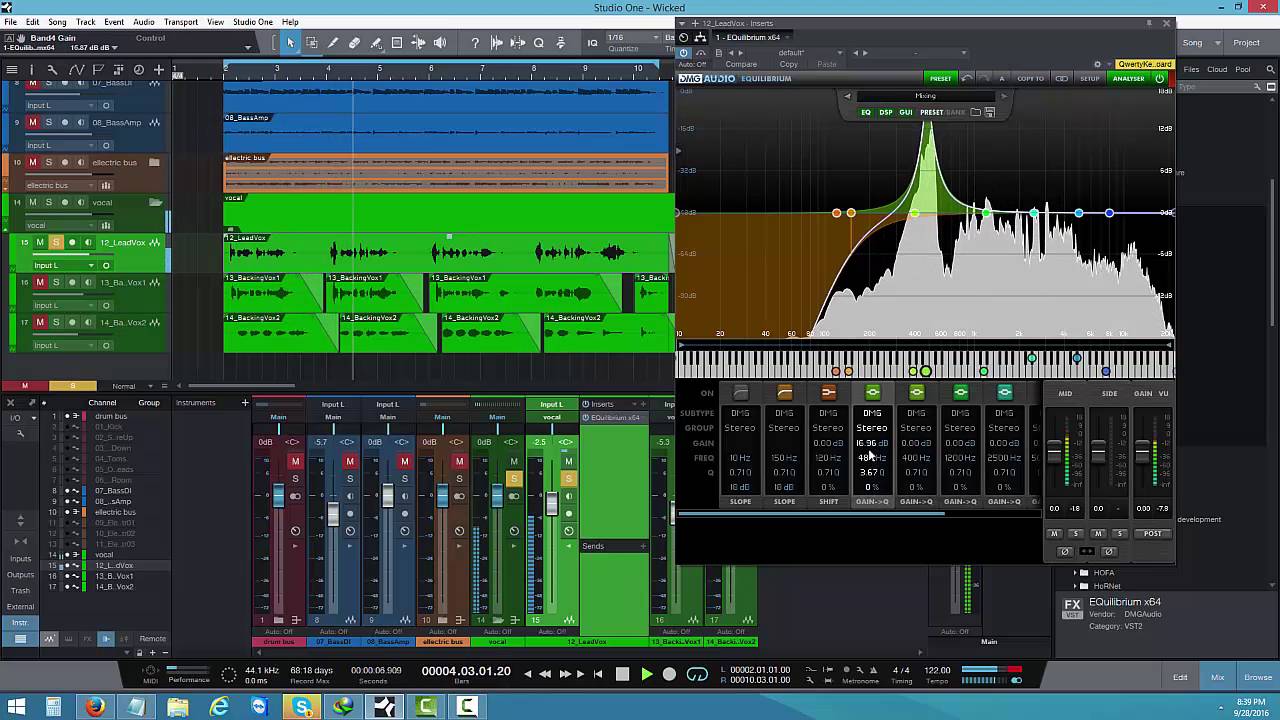Solo the 14_Ba..Vox2 track

point(56,322)
